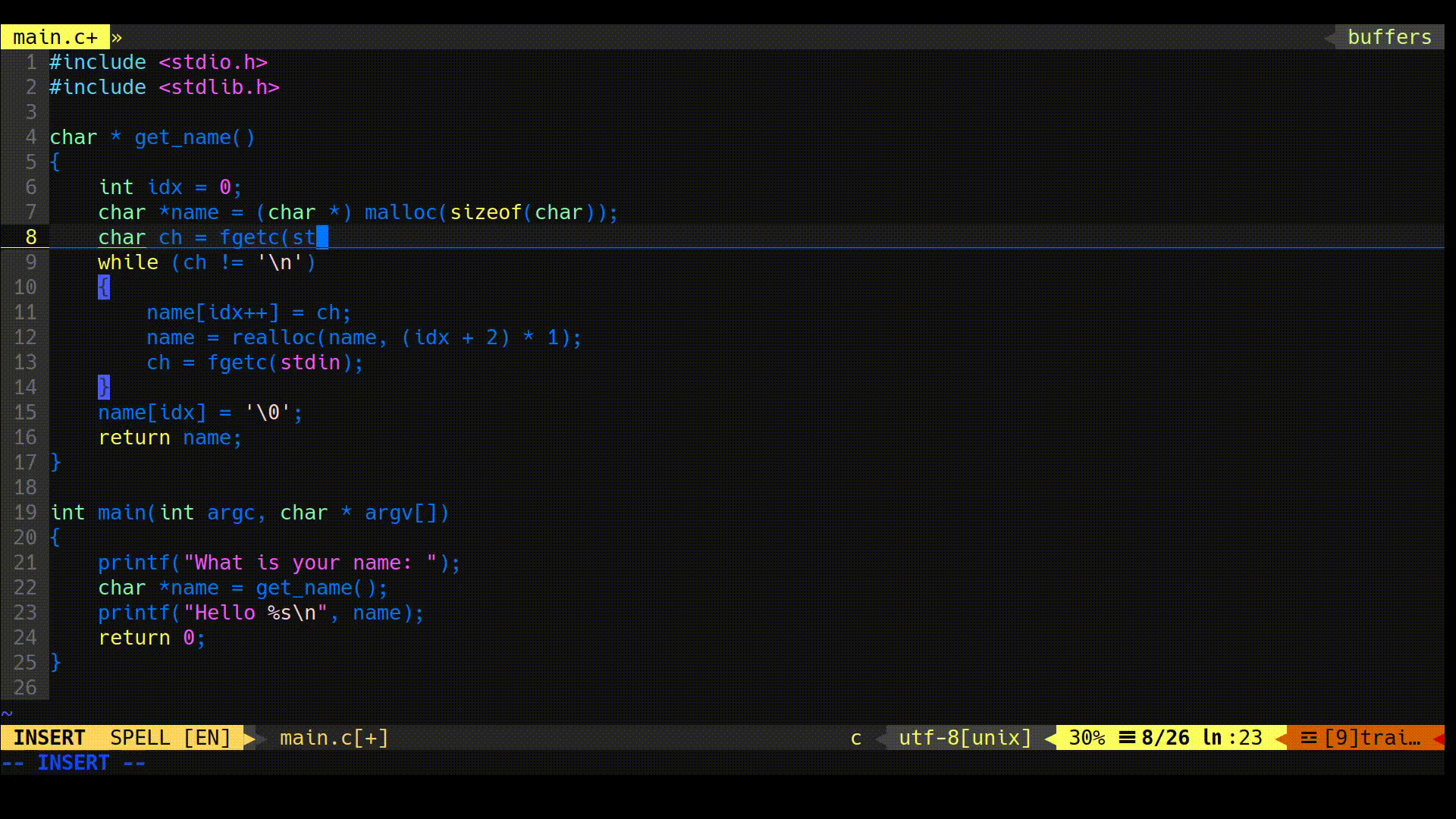
Task: Click the 30% file position indicator
Action: pos(1086,737)
